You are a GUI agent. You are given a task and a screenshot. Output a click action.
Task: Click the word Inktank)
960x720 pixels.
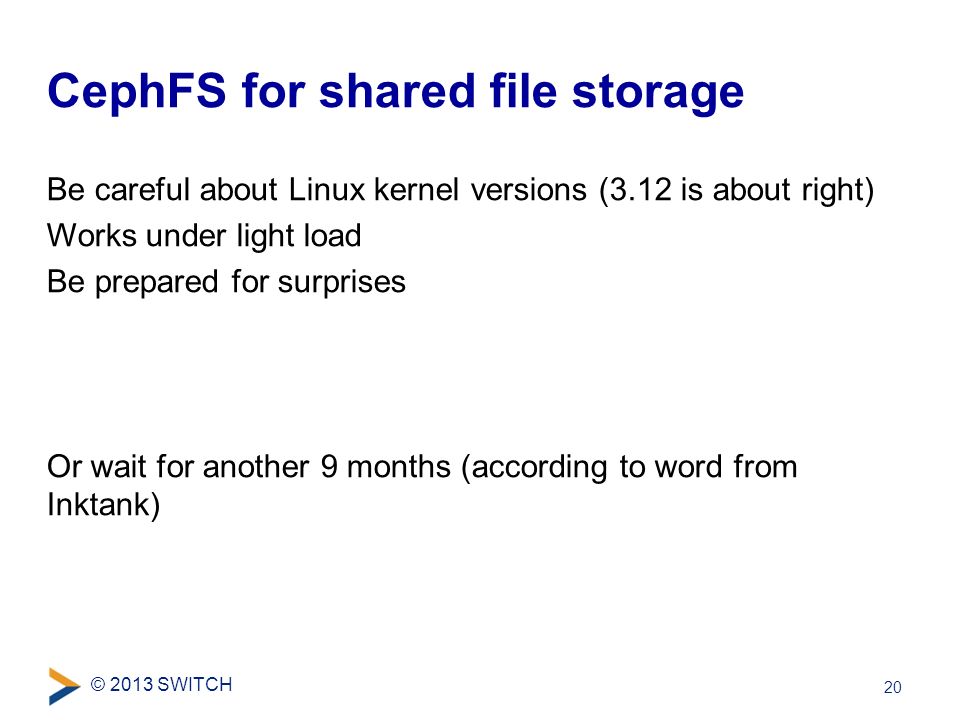[103, 506]
